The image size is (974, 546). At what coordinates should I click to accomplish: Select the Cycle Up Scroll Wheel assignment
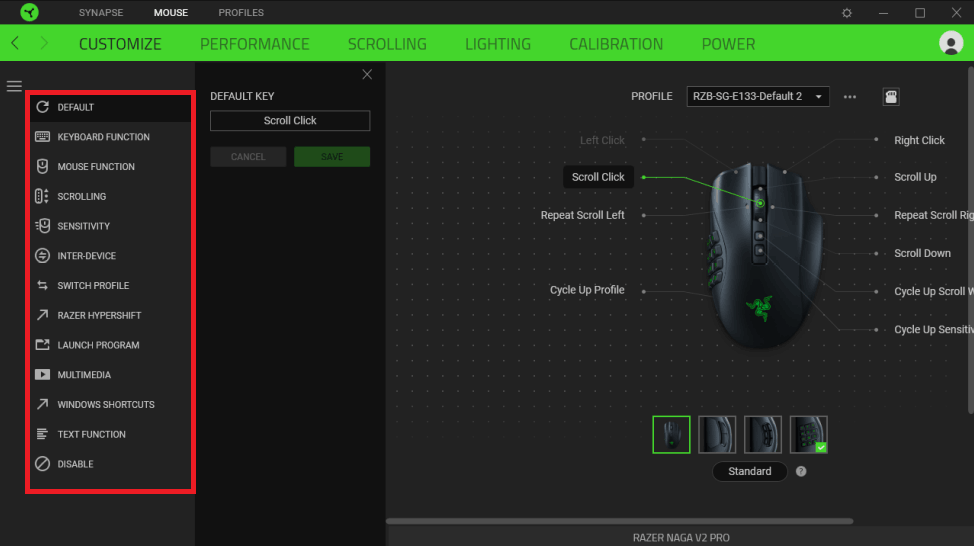(934, 291)
